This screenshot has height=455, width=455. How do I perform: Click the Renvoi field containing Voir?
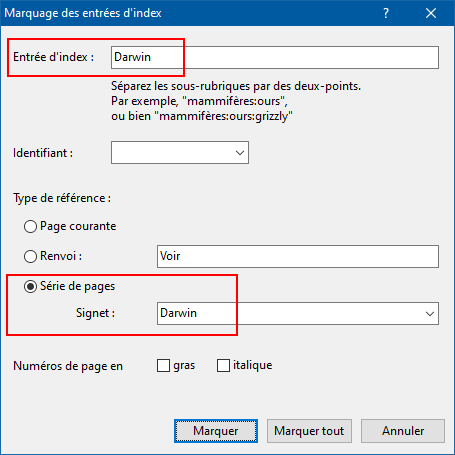tap(298, 256)
